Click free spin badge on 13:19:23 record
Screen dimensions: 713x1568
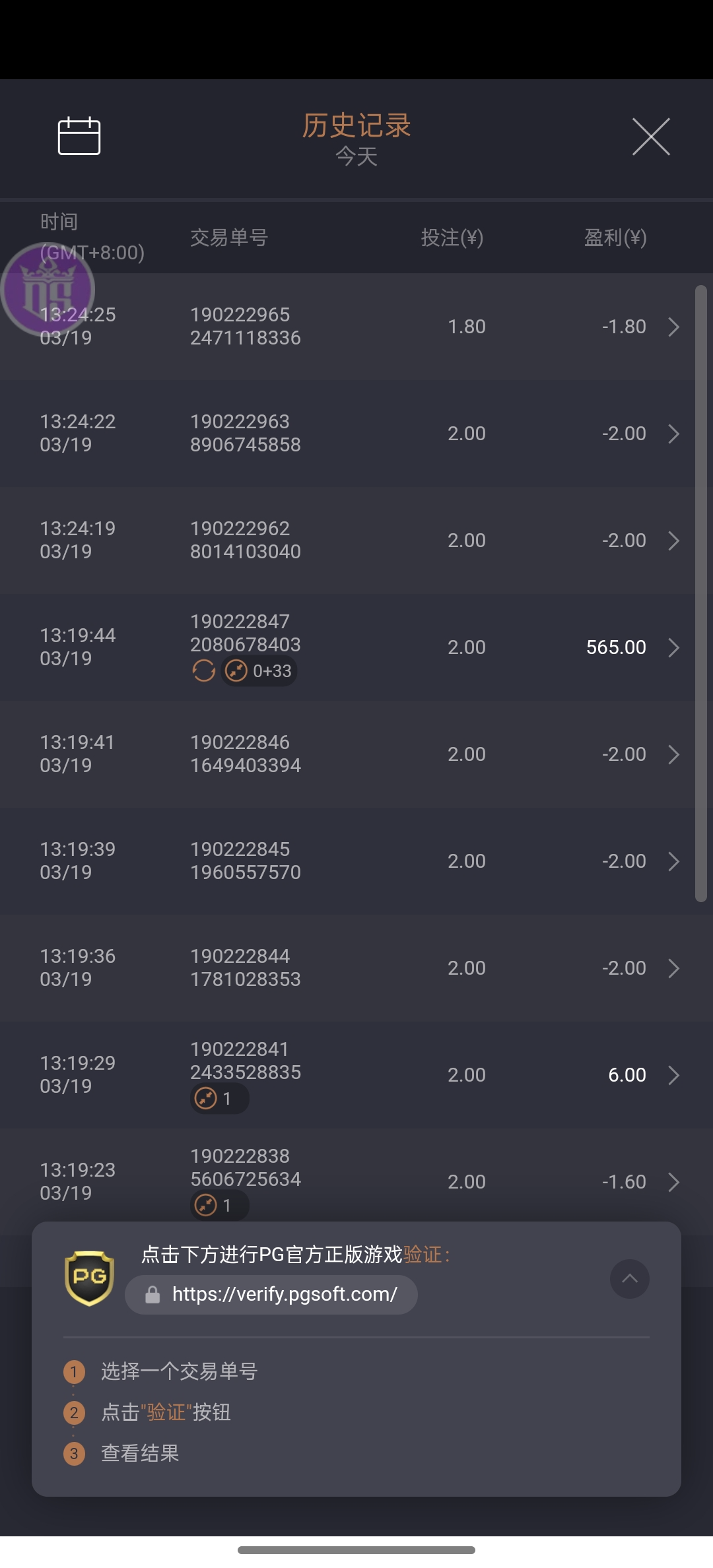point(219,1206)
